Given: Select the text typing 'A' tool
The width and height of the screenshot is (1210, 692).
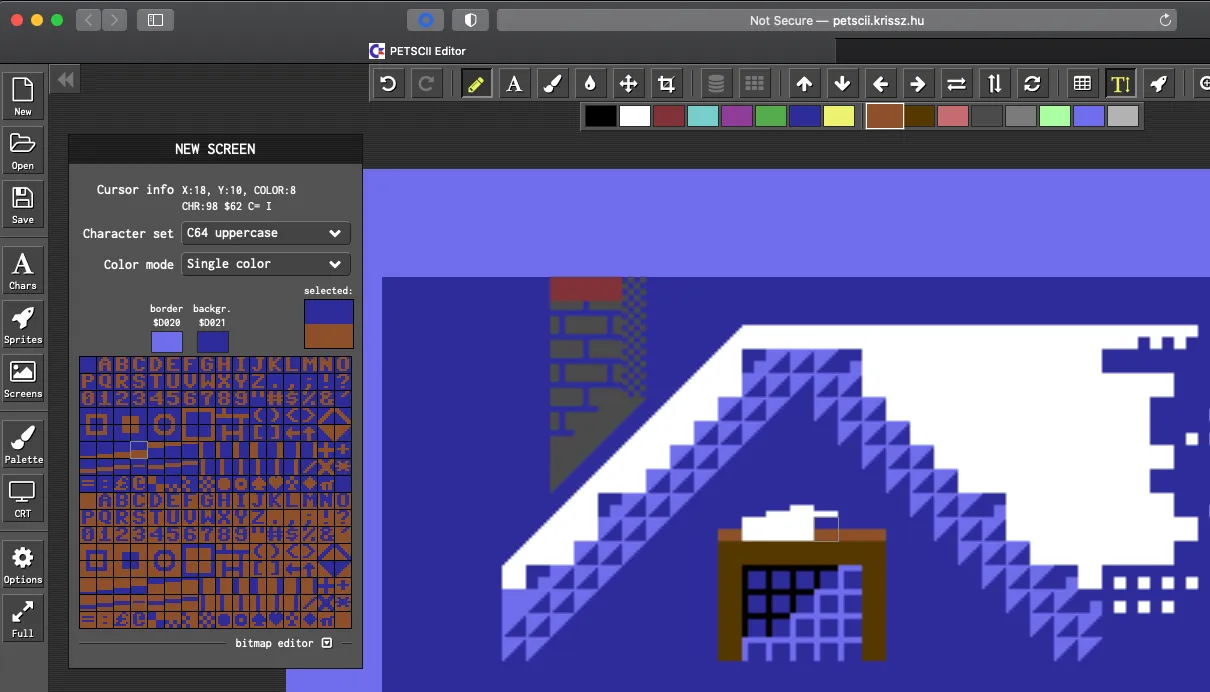Looking at the screenshot, I should [x=514, y=84].
